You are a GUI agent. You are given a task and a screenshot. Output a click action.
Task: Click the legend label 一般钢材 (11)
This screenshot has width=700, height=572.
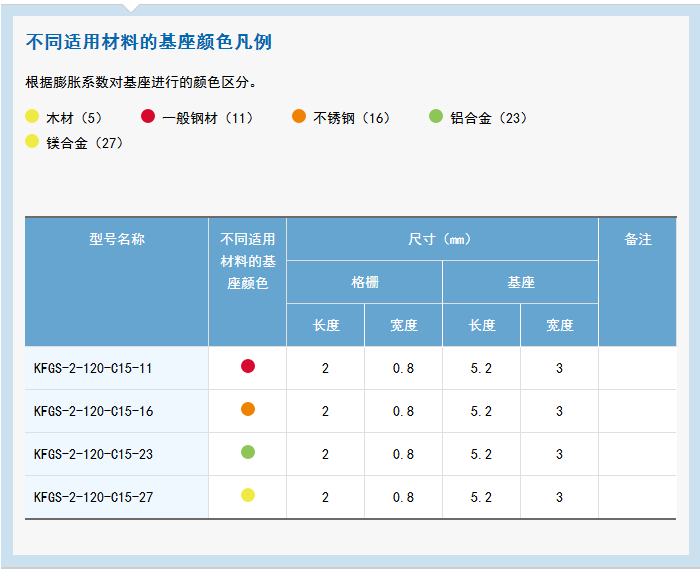click(208, 118)
